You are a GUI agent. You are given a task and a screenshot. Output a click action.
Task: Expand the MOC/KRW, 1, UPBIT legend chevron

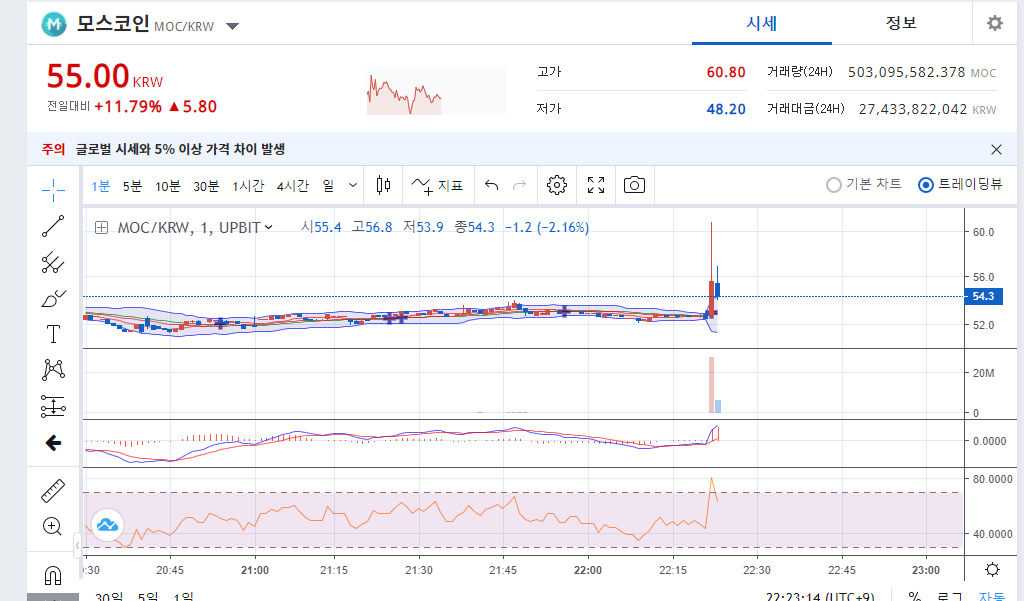268,227
